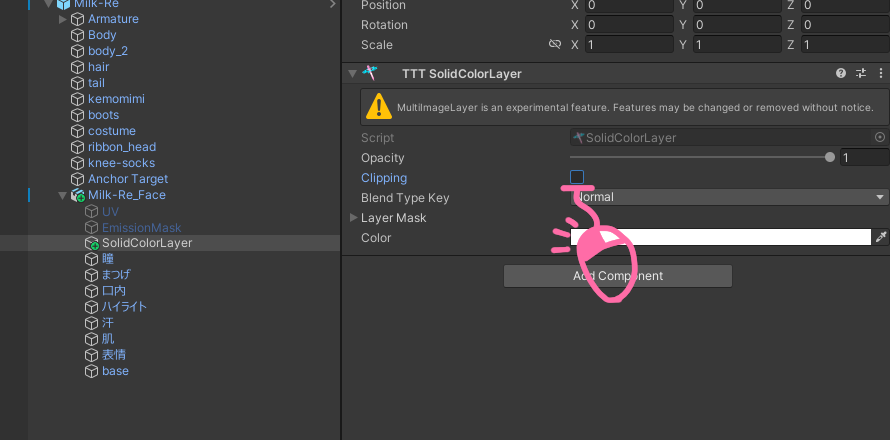890x440 pixels.
Task: Click the Opacity value input field
Action: click(x=864, y=158)
